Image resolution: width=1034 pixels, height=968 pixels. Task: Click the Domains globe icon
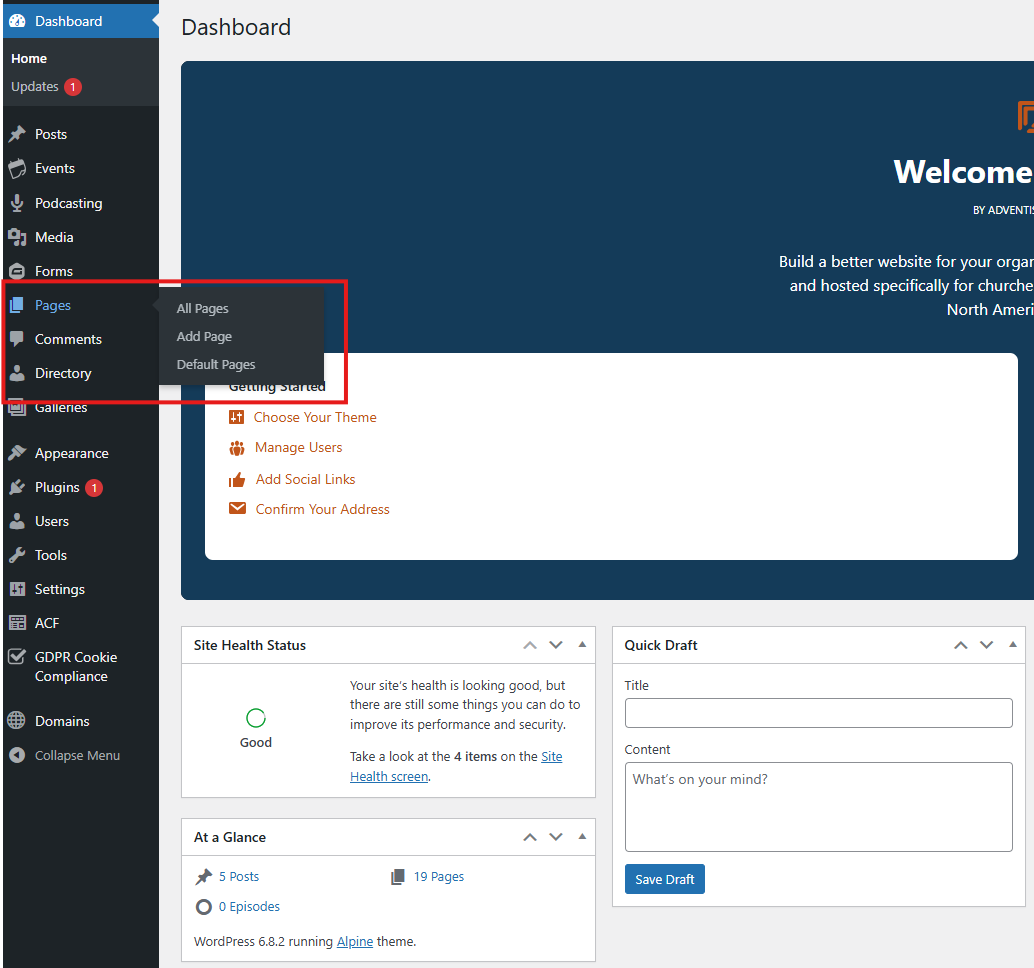click(16, 721)
